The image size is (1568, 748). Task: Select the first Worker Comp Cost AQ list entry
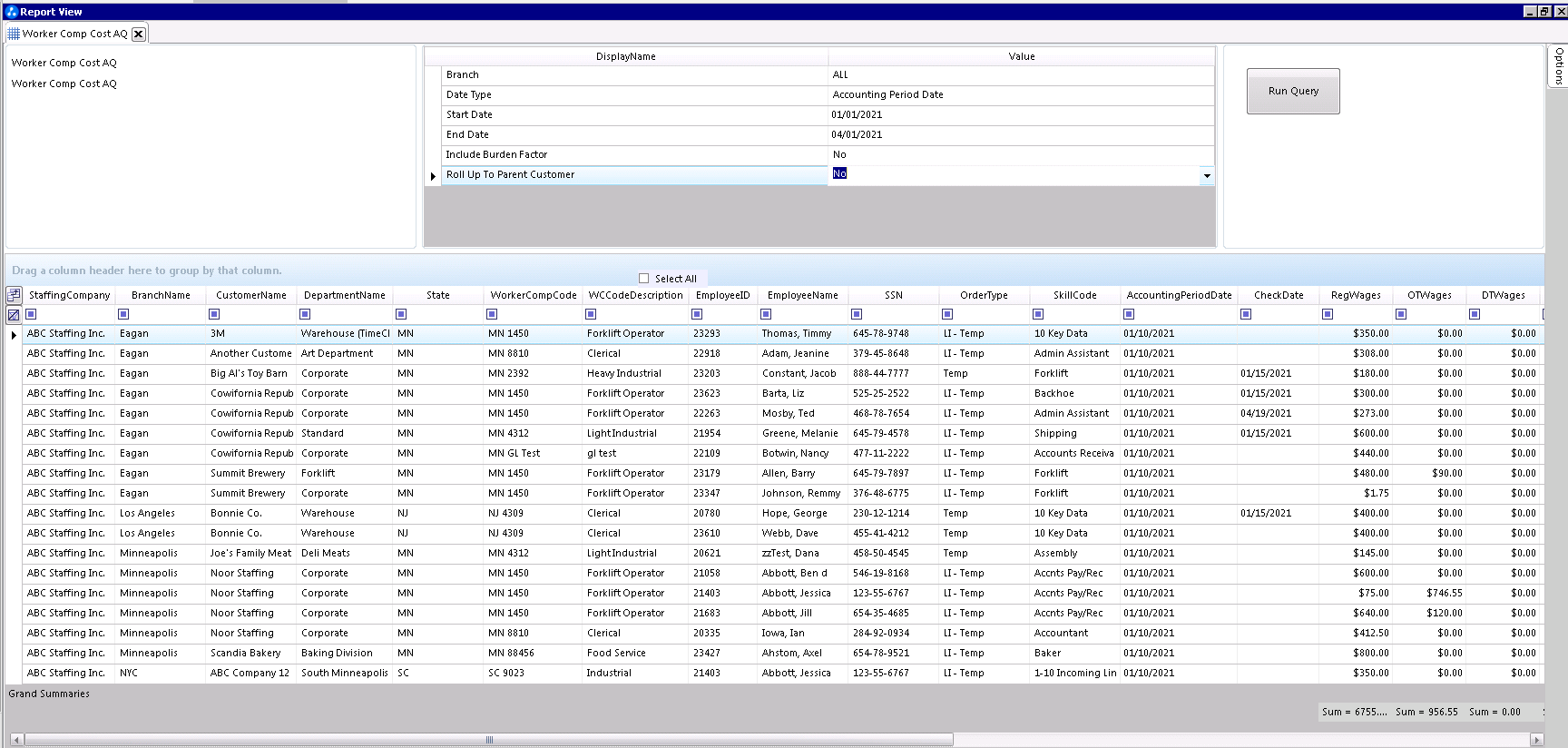tap(64, 64)
